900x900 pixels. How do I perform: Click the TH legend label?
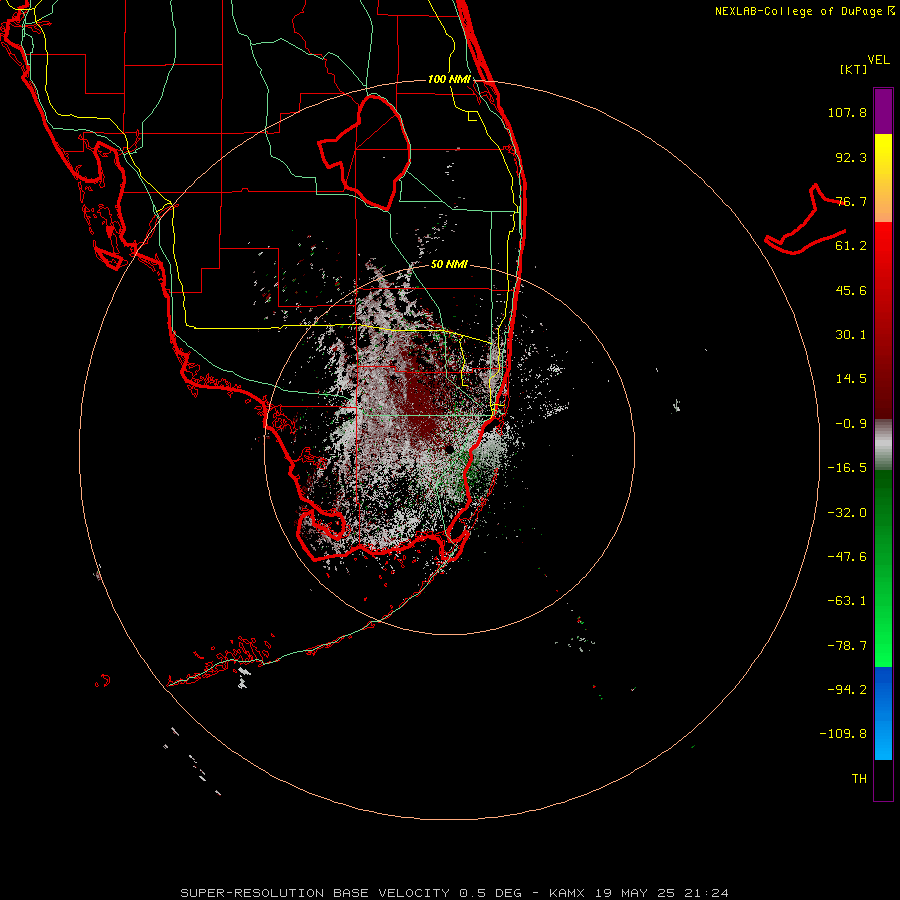tap(859, 779)
